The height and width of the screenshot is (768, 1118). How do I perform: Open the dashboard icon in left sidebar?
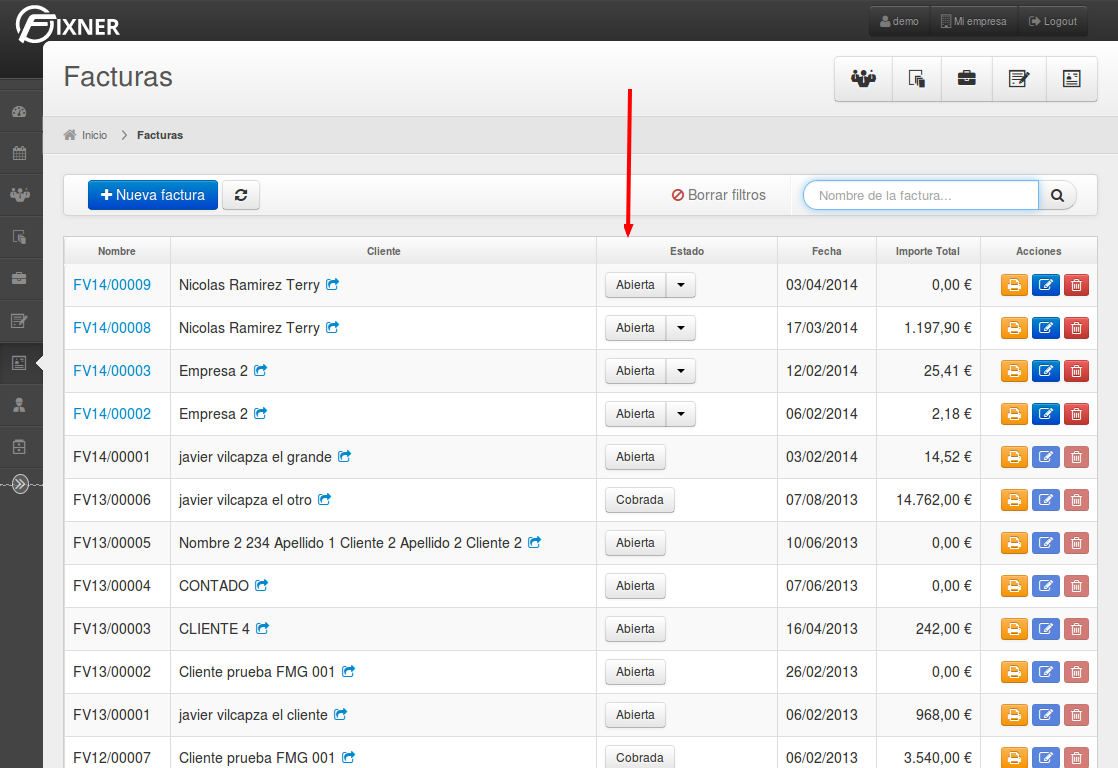19,111
